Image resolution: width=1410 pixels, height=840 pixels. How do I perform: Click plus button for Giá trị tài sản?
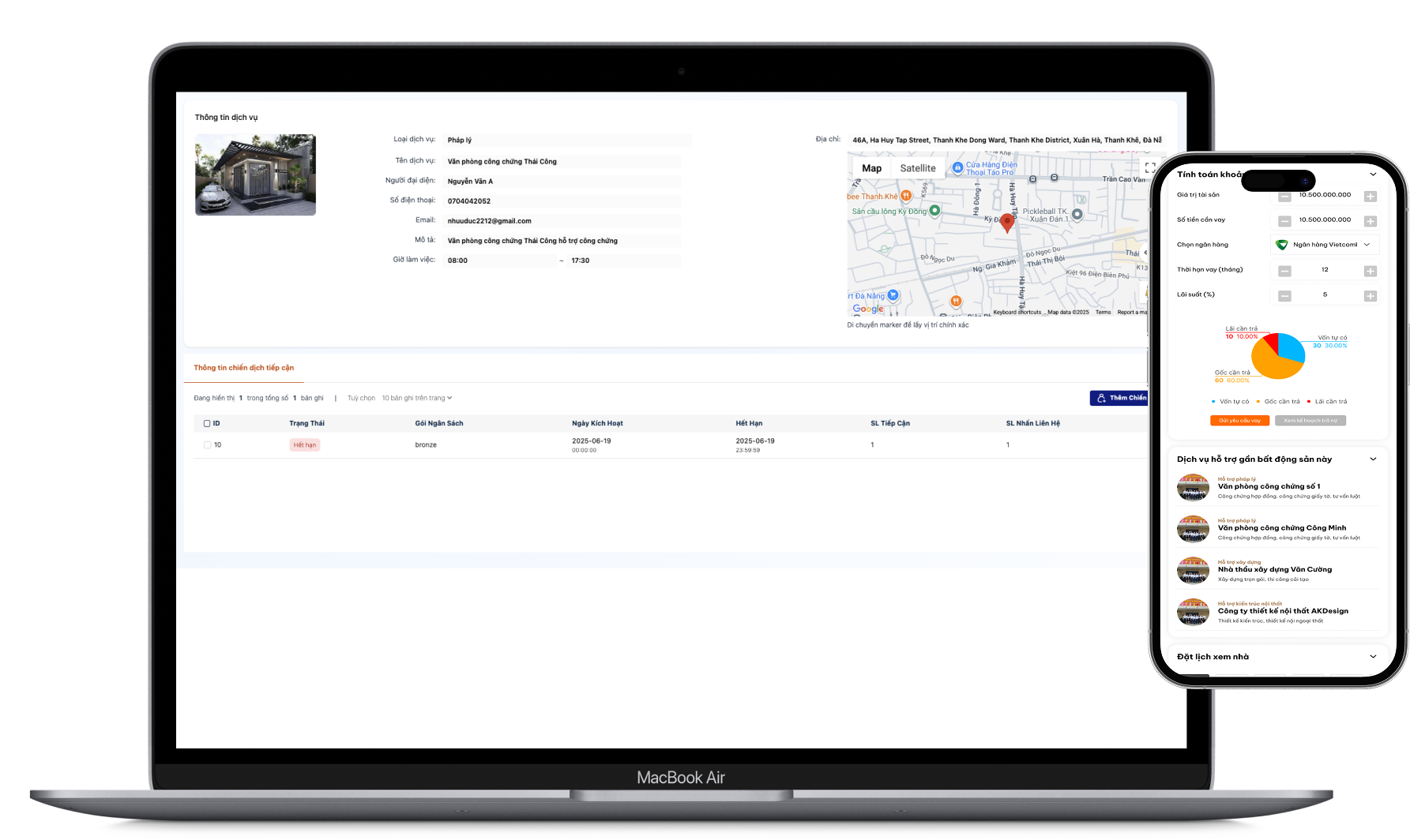click(x=1370, y=196)
